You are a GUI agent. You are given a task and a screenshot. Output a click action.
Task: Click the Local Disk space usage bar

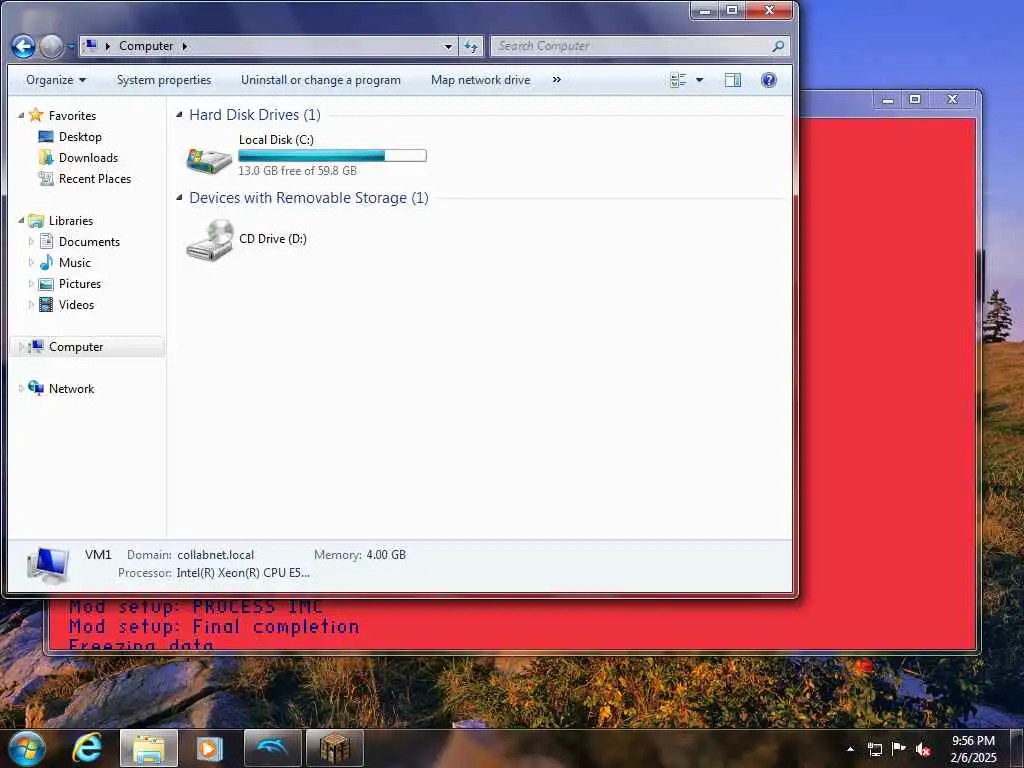point(332,155)
